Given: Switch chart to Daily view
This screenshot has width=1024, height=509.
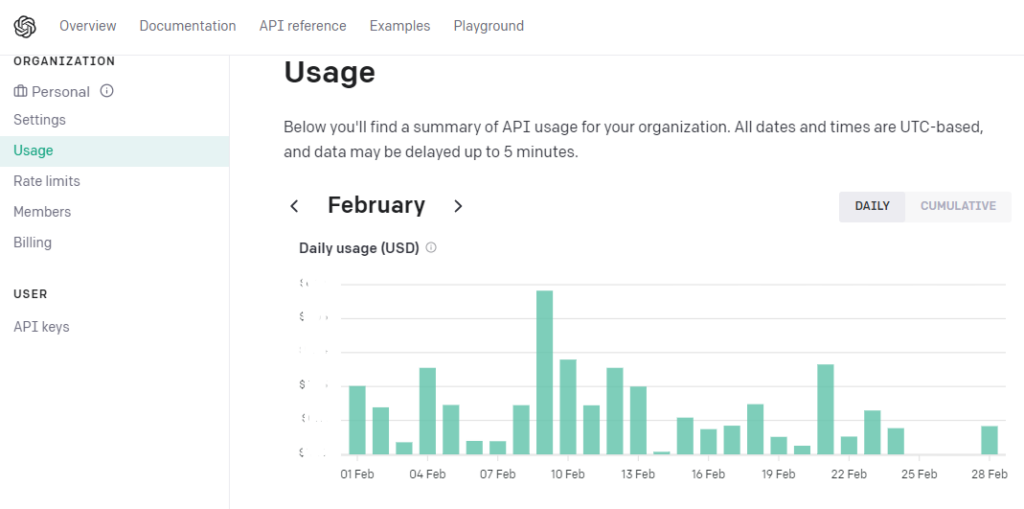Looking at the screenshot, I should point(872,206).
